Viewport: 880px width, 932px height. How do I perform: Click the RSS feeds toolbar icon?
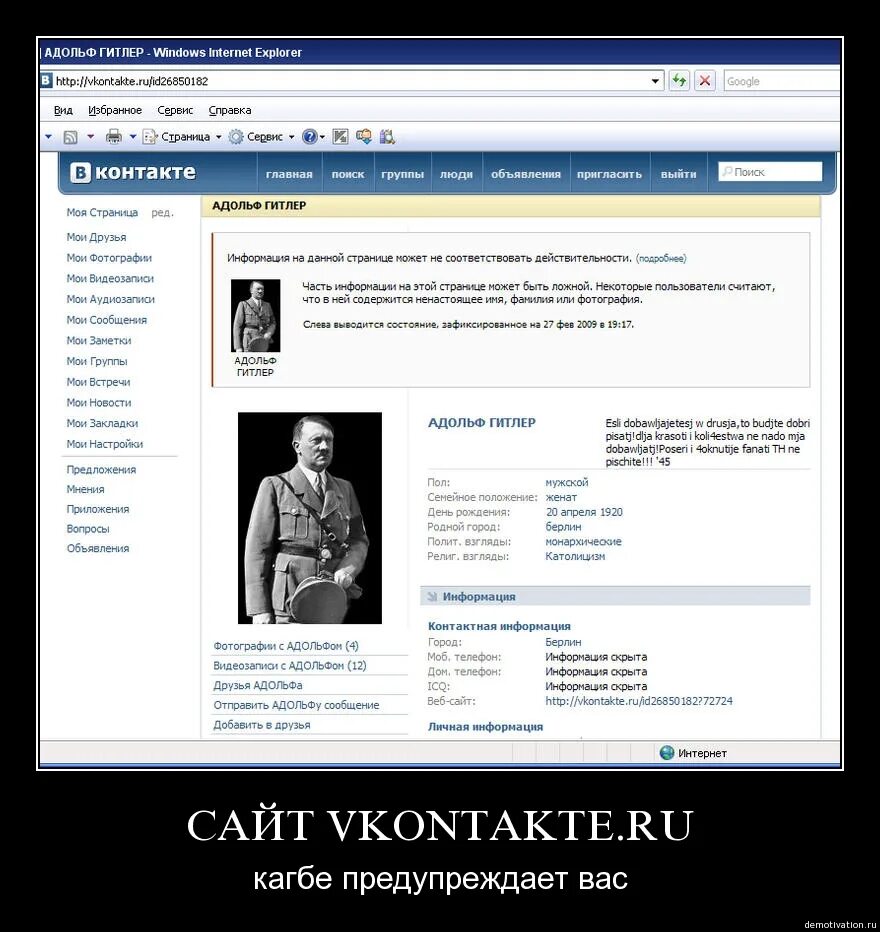coord(70,137)
